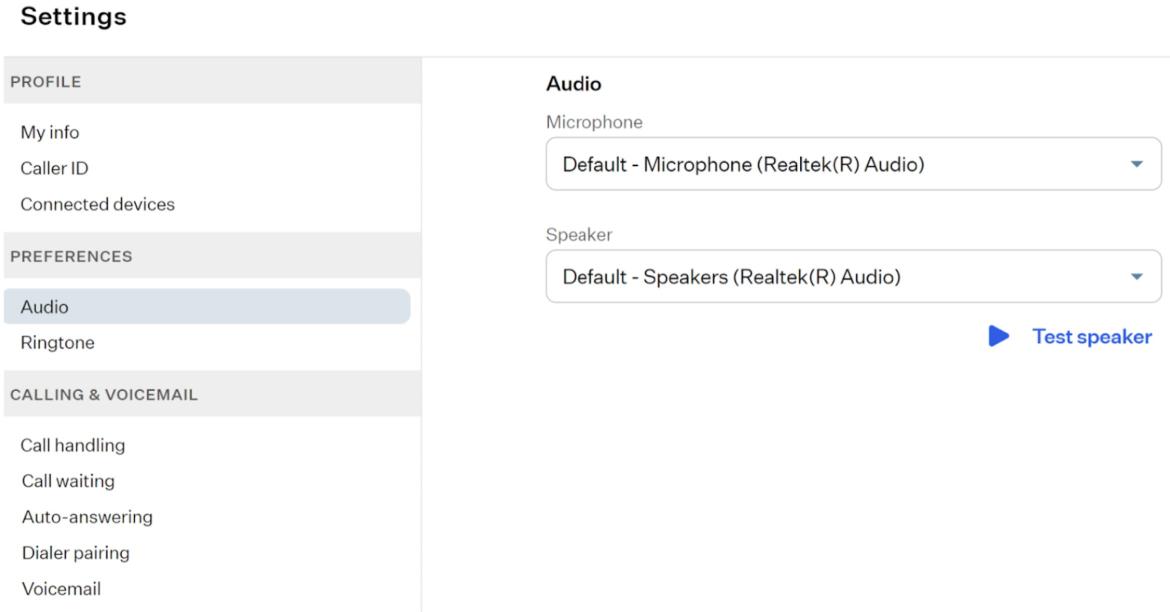Click the PREFERENCES section header

tap(213, 256)
